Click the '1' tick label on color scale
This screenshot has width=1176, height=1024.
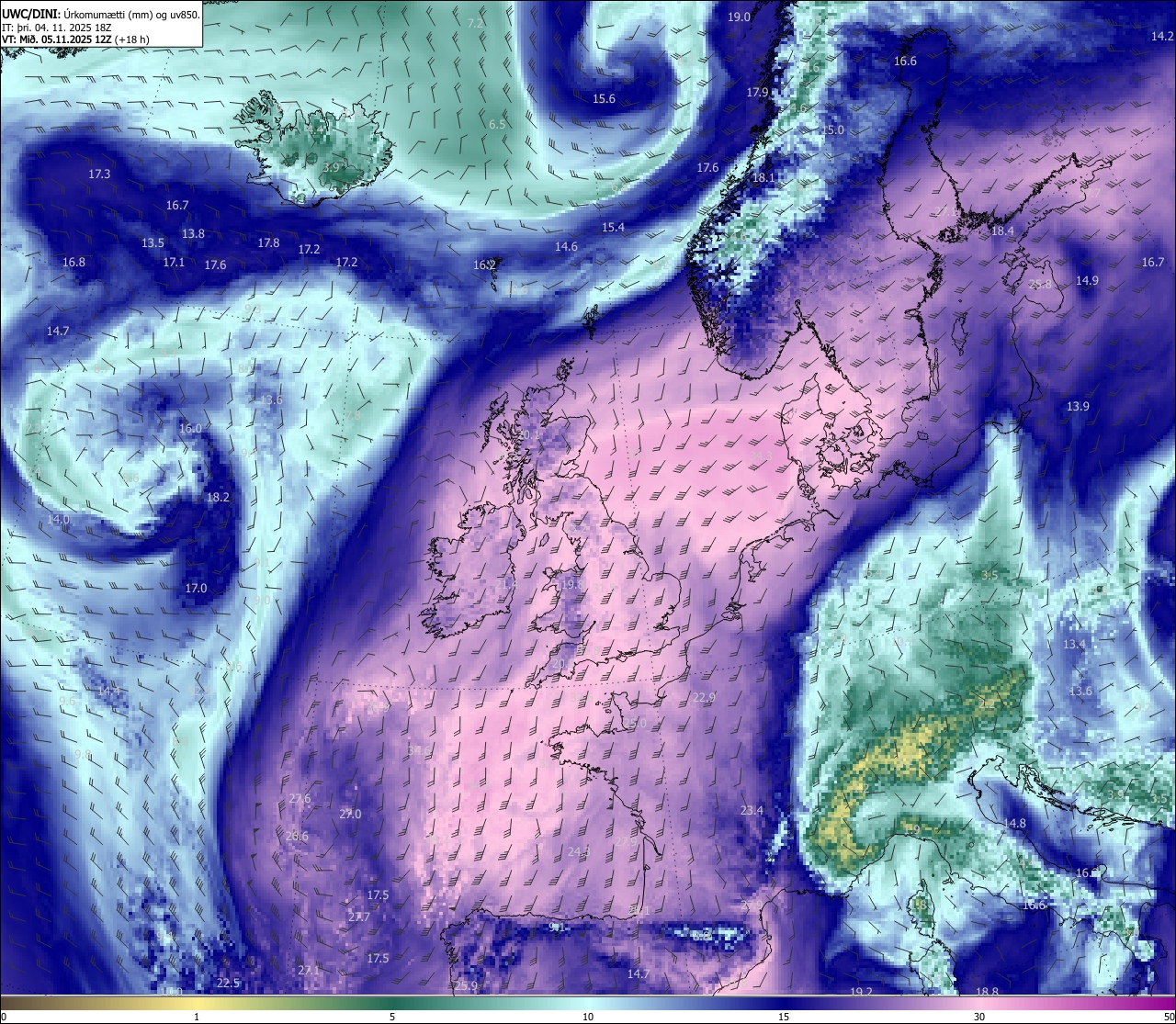(197, 1017)
